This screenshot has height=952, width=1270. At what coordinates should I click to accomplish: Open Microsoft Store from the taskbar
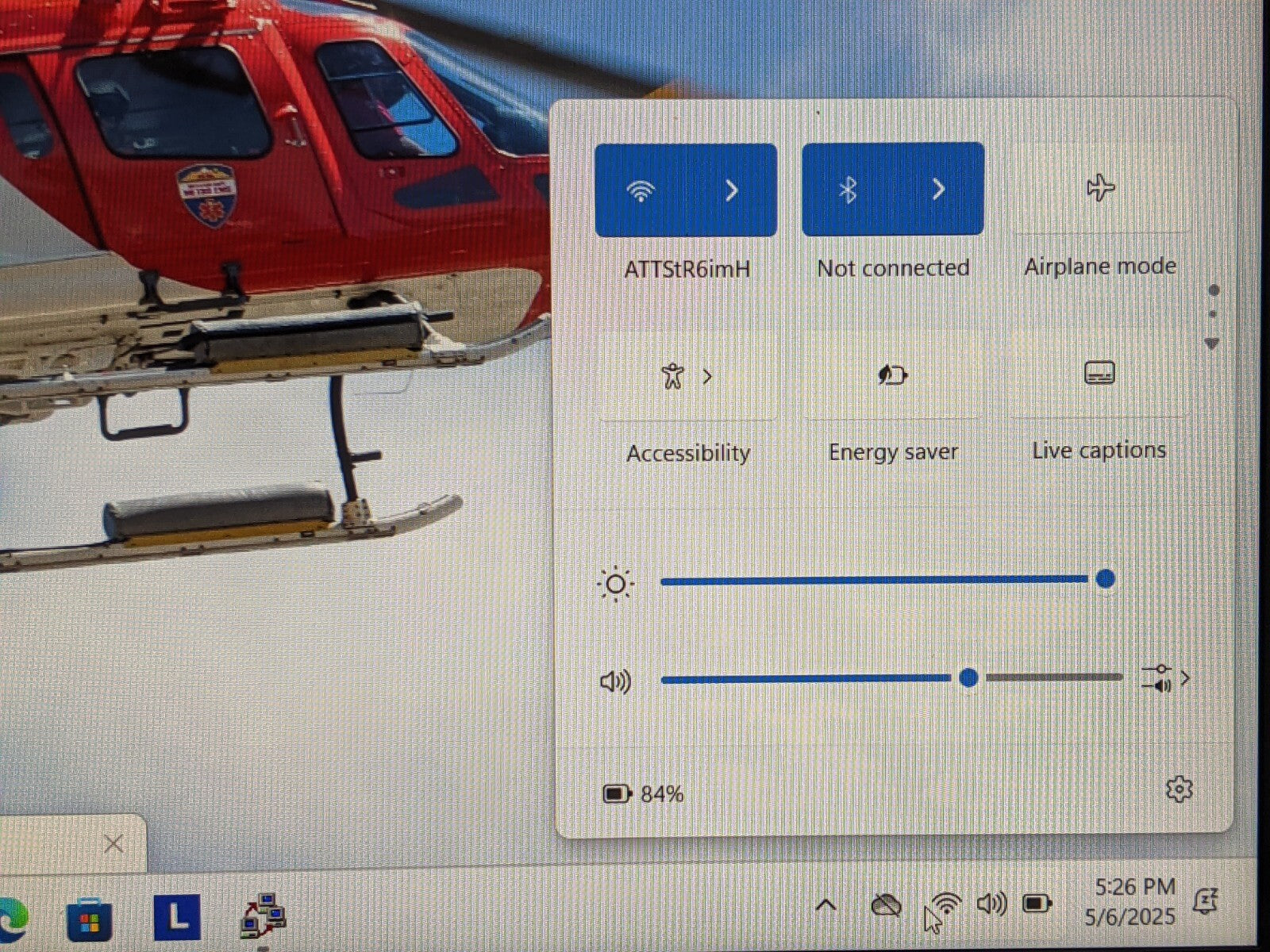89,921
